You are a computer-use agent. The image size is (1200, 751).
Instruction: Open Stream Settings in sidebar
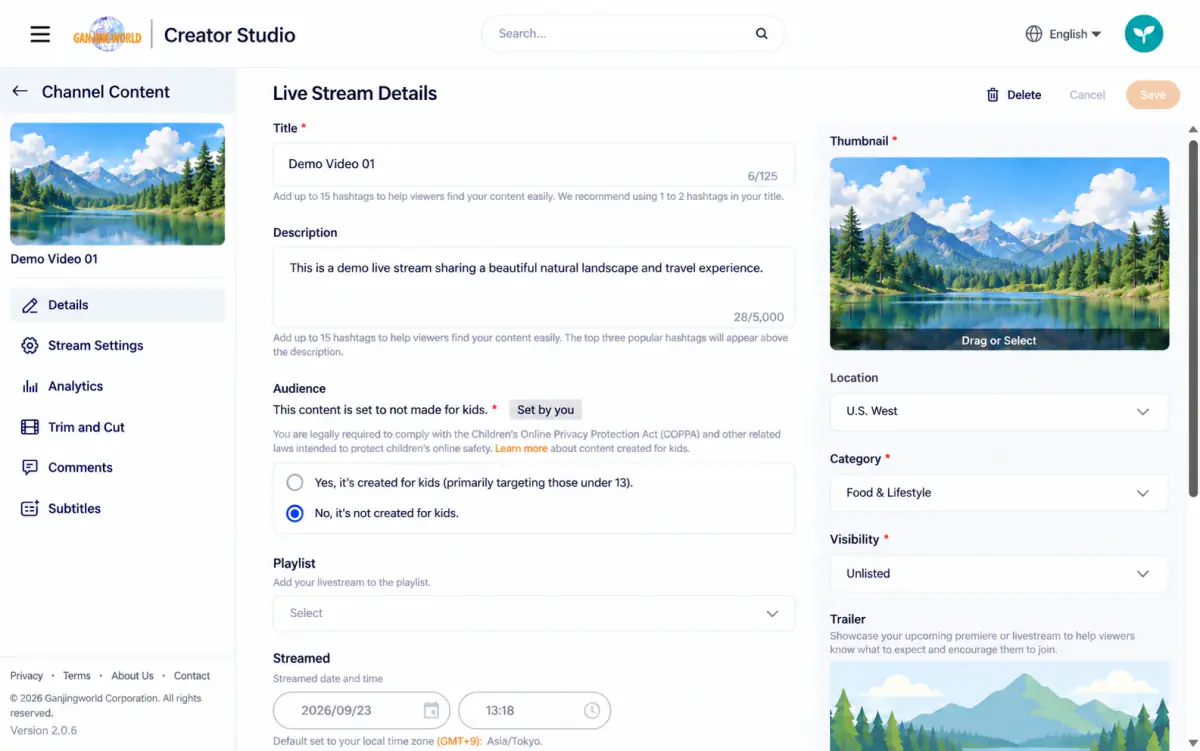click(x=117, y=345)
